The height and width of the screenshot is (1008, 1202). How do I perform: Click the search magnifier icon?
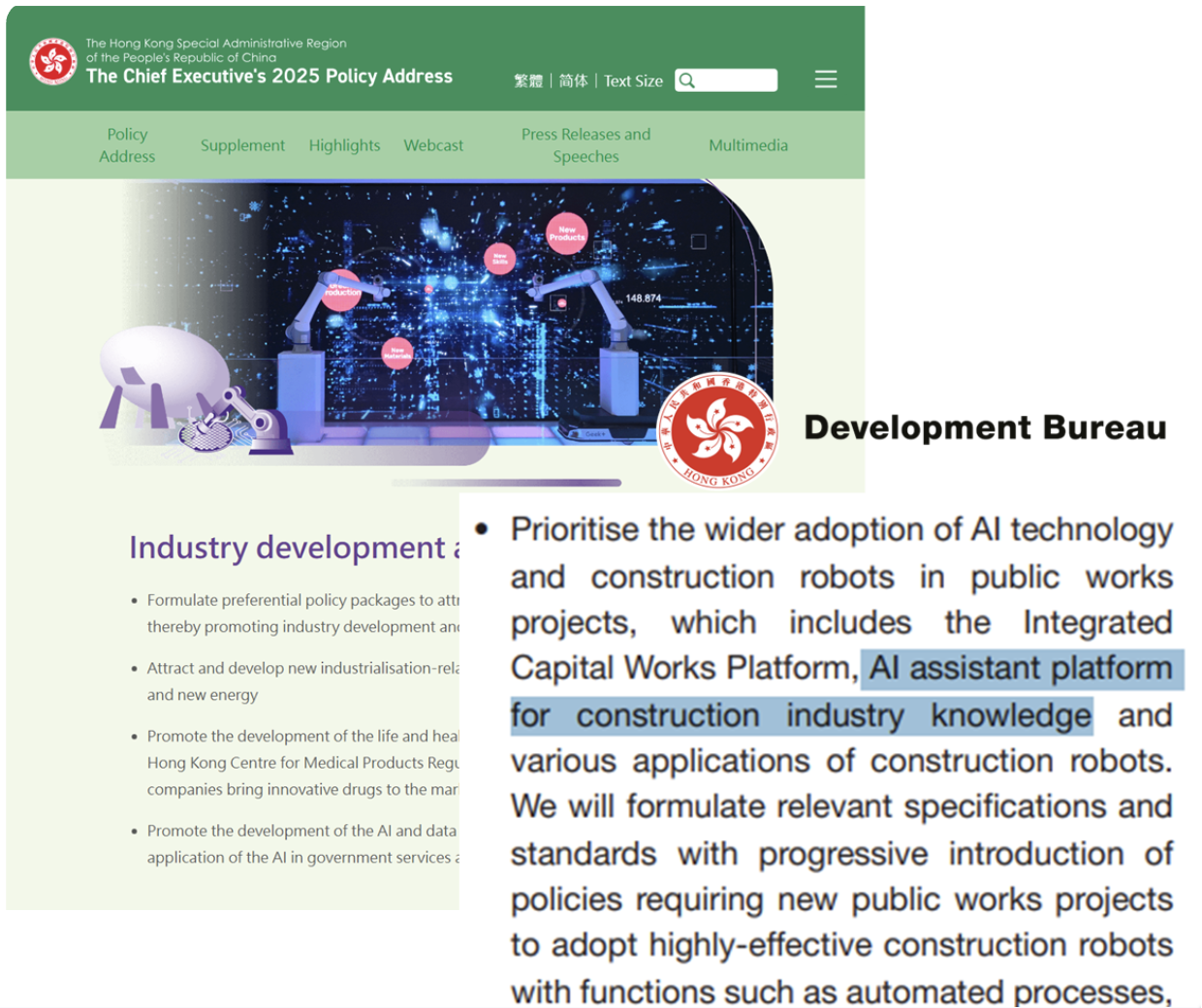click(x=687, y=80)
